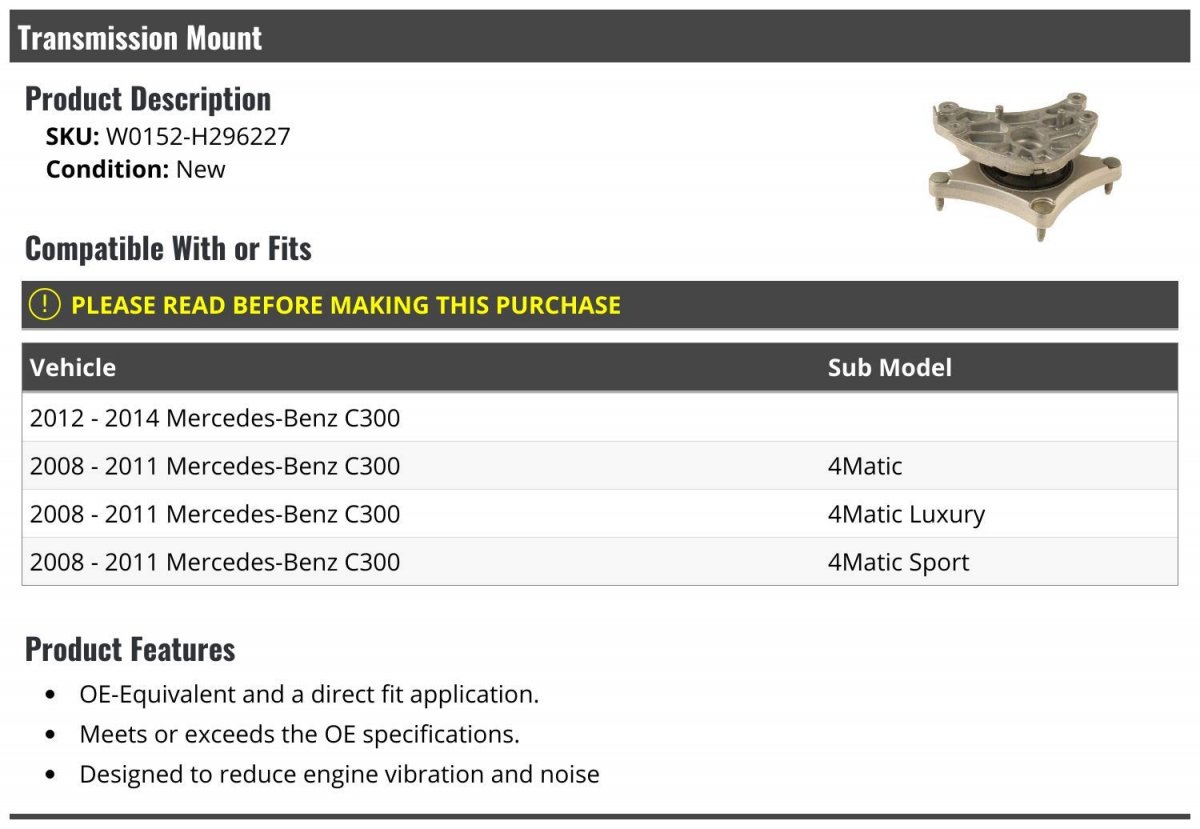Select the Sub Model column header
This screenshot has width=1200, height=829.
pos(889,367)
